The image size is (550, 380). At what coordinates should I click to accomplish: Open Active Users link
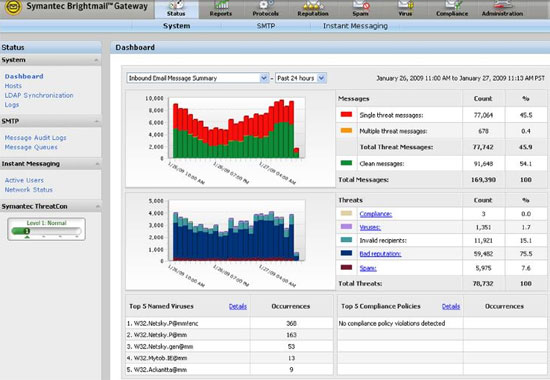pyautogui.click(x=24, y=180)
